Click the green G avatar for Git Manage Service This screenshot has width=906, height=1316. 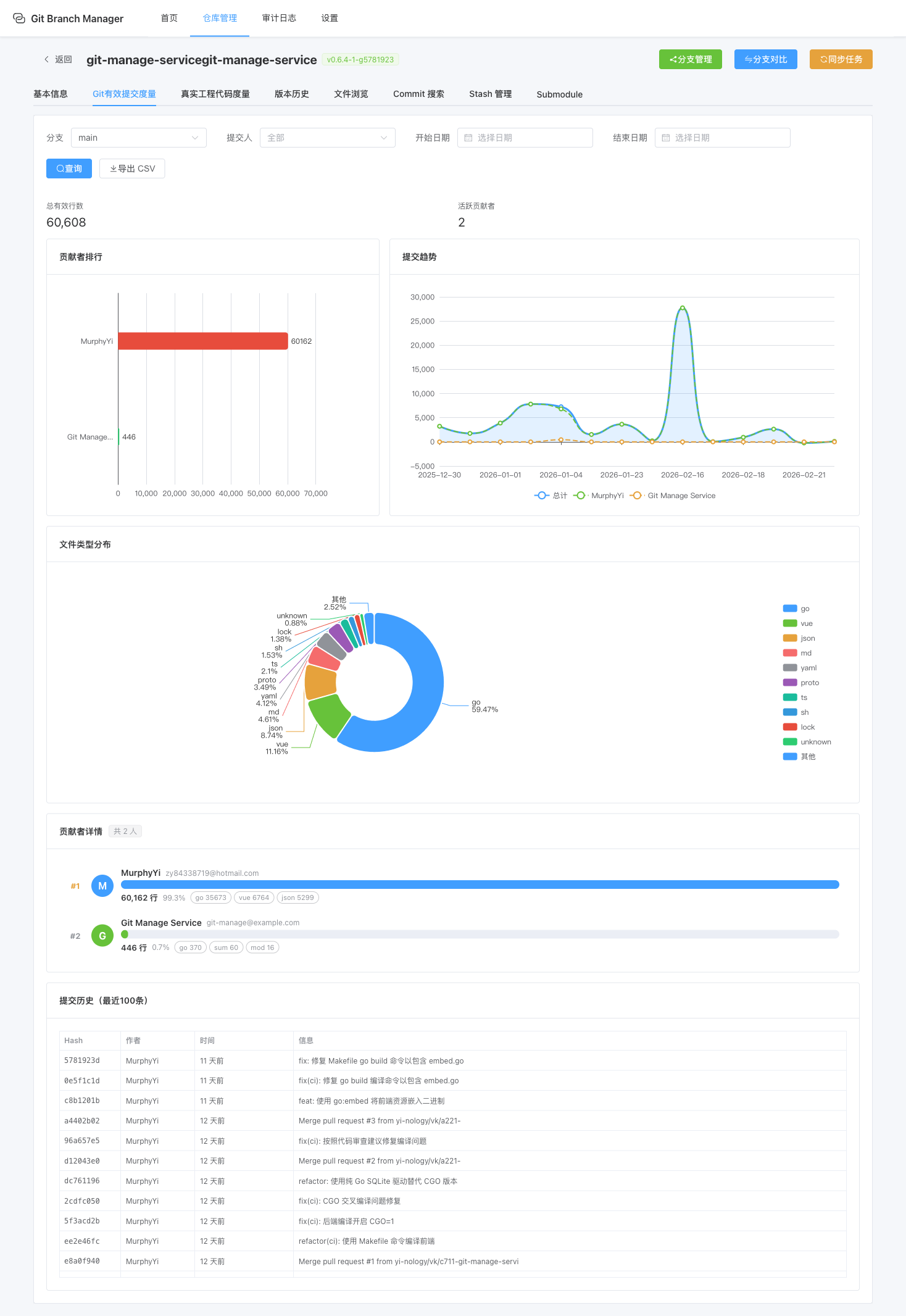102,936
